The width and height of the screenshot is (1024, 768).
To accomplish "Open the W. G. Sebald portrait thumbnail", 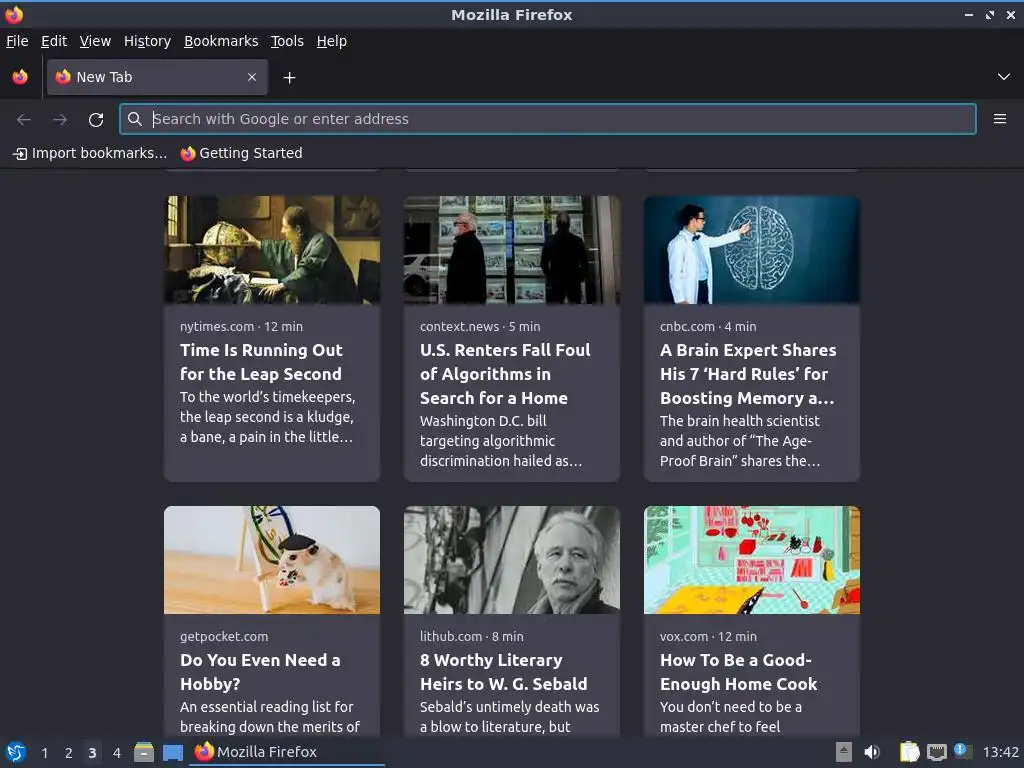I will pos(511,560).
